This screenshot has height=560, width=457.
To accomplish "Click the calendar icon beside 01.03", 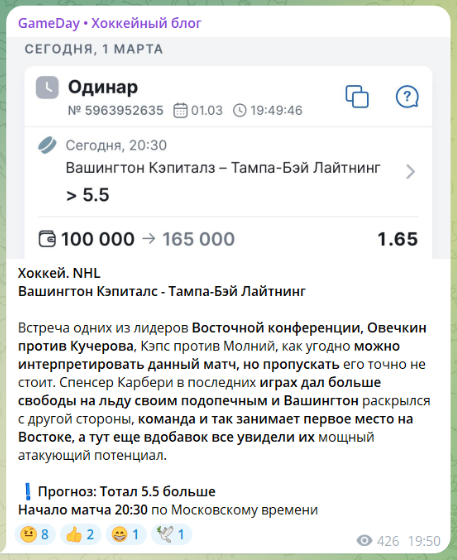I will [180, 110].
